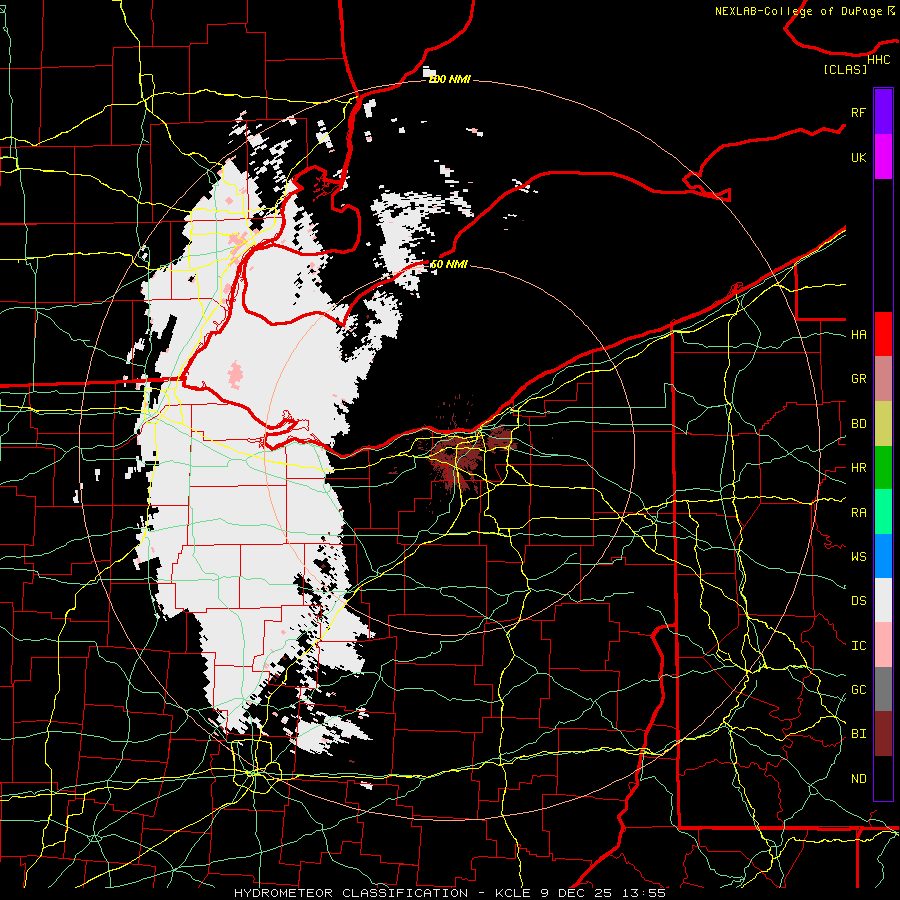
Task: Click the GR legend label
Action: point(858,379)
